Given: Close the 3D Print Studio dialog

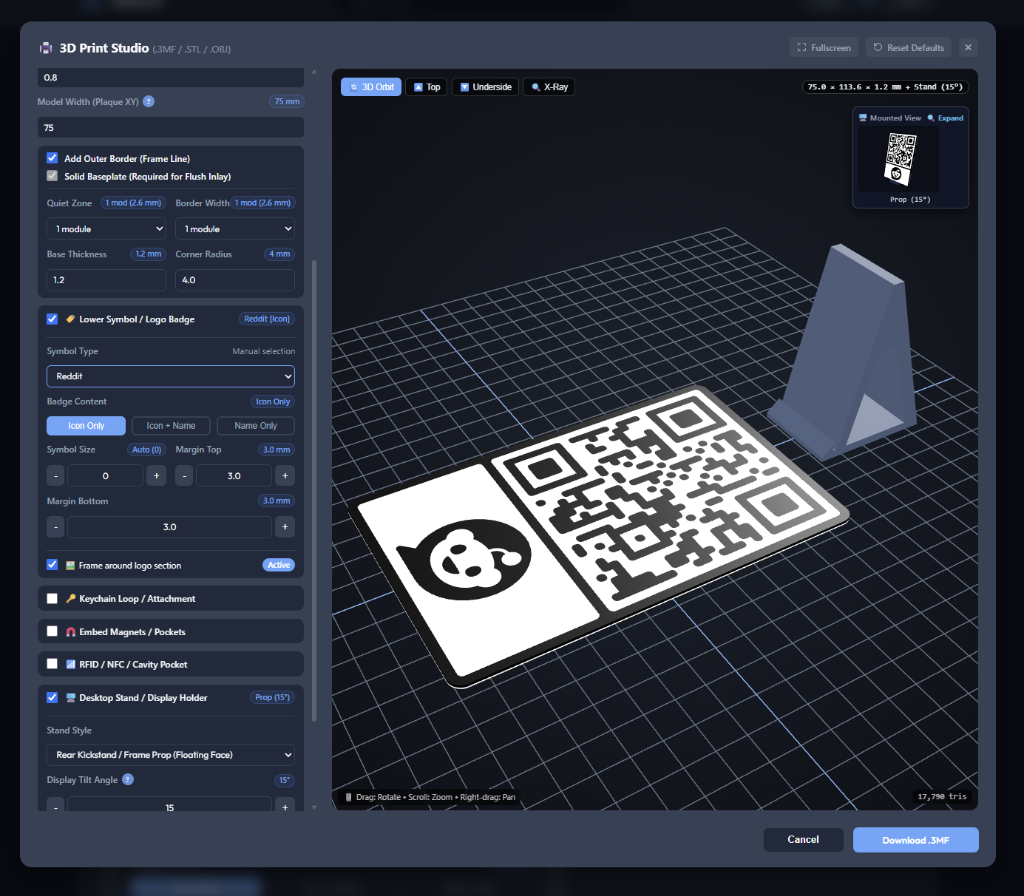Looking at the screenshot, I should click(968, 48).
